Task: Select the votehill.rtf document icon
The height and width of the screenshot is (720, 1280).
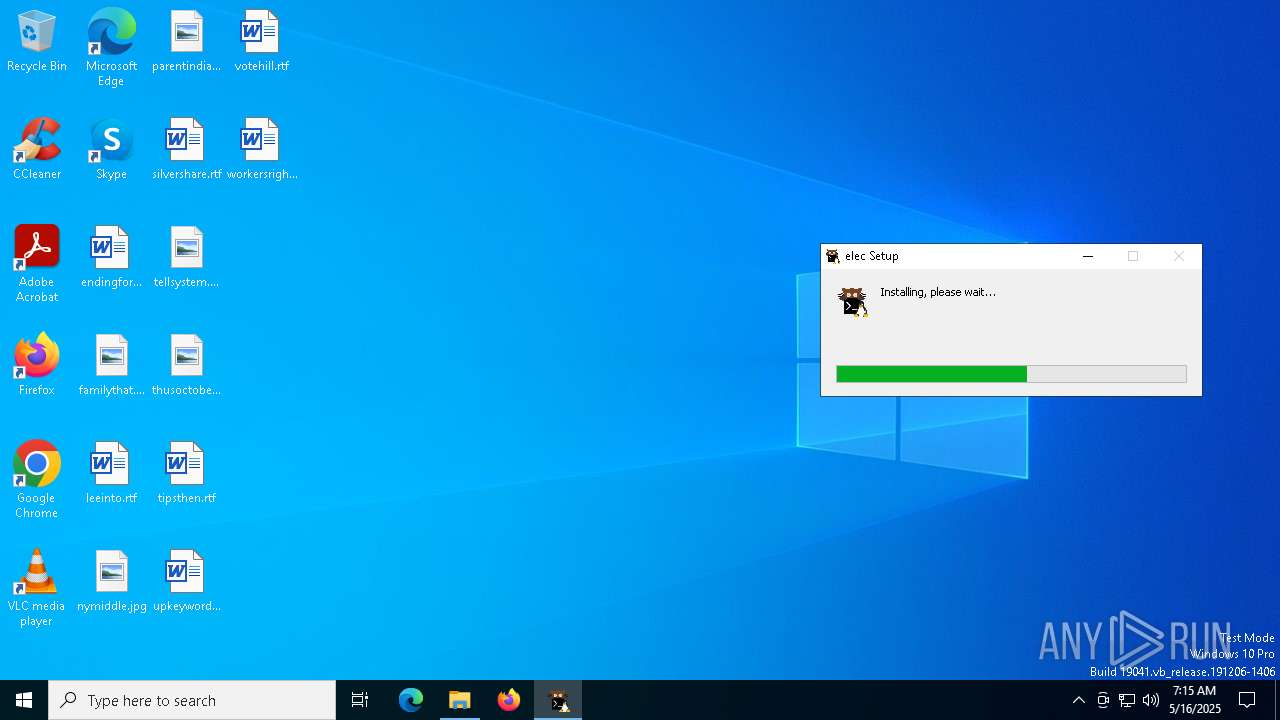Action: click(261, 42)
